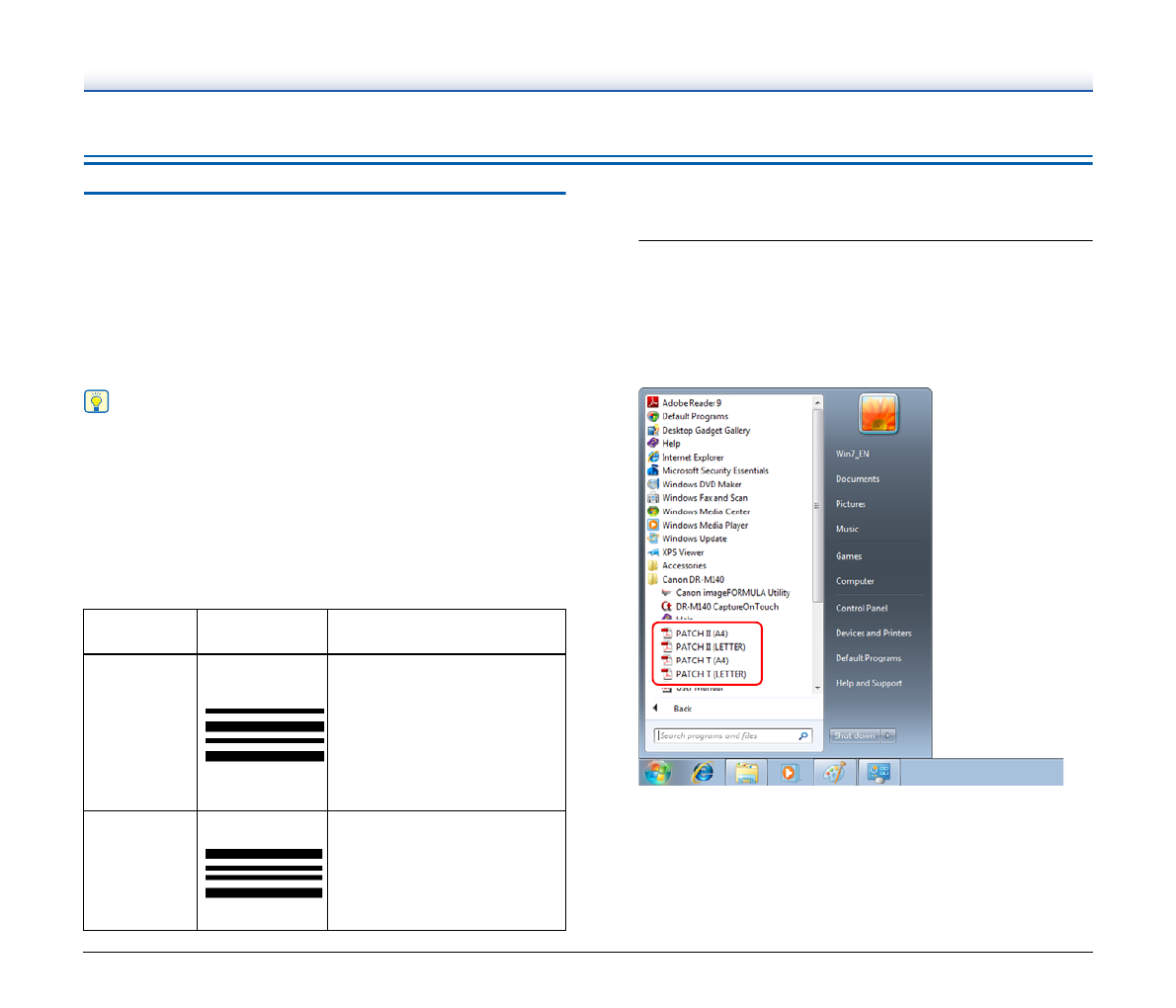Open Windows Explorer folder icon on taskbar
Viewport: 1176px width, 1008px height.
pyautogui.click(x=746, y=772)
